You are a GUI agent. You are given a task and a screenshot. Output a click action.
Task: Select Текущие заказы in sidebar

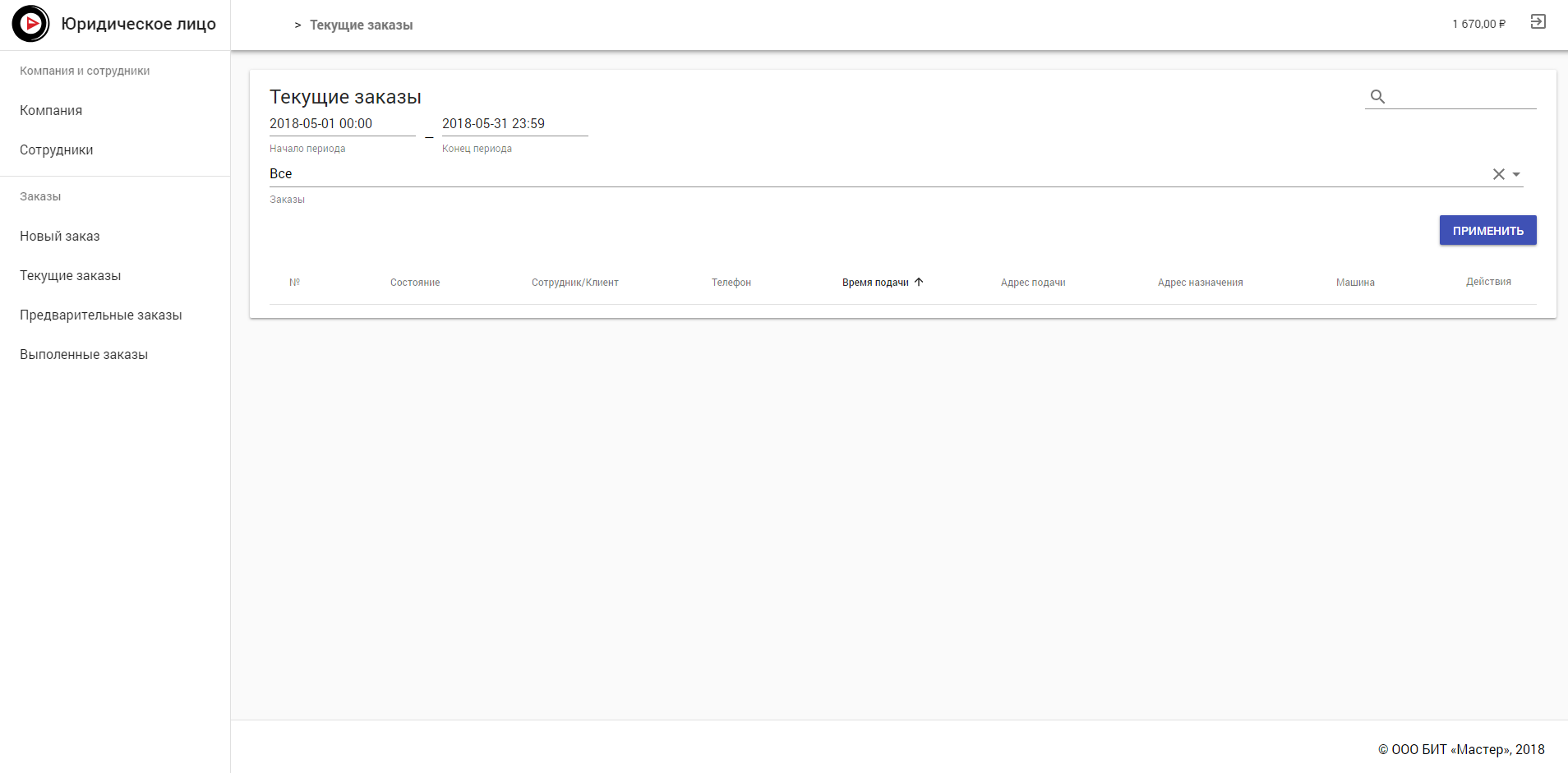tap(71, 276)
